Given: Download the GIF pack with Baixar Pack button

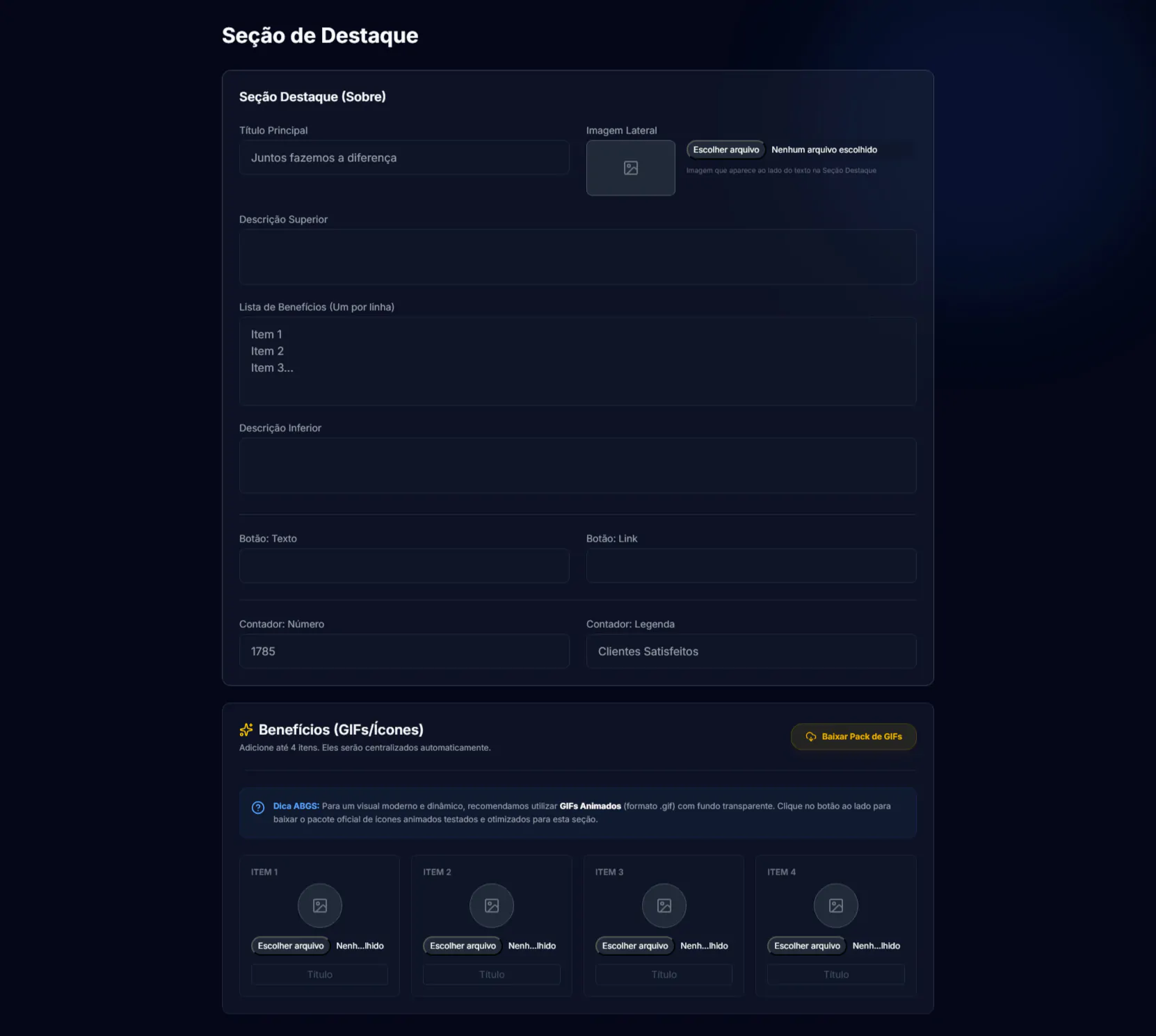Looking at the screenshot, I should [x=853, y=736].
